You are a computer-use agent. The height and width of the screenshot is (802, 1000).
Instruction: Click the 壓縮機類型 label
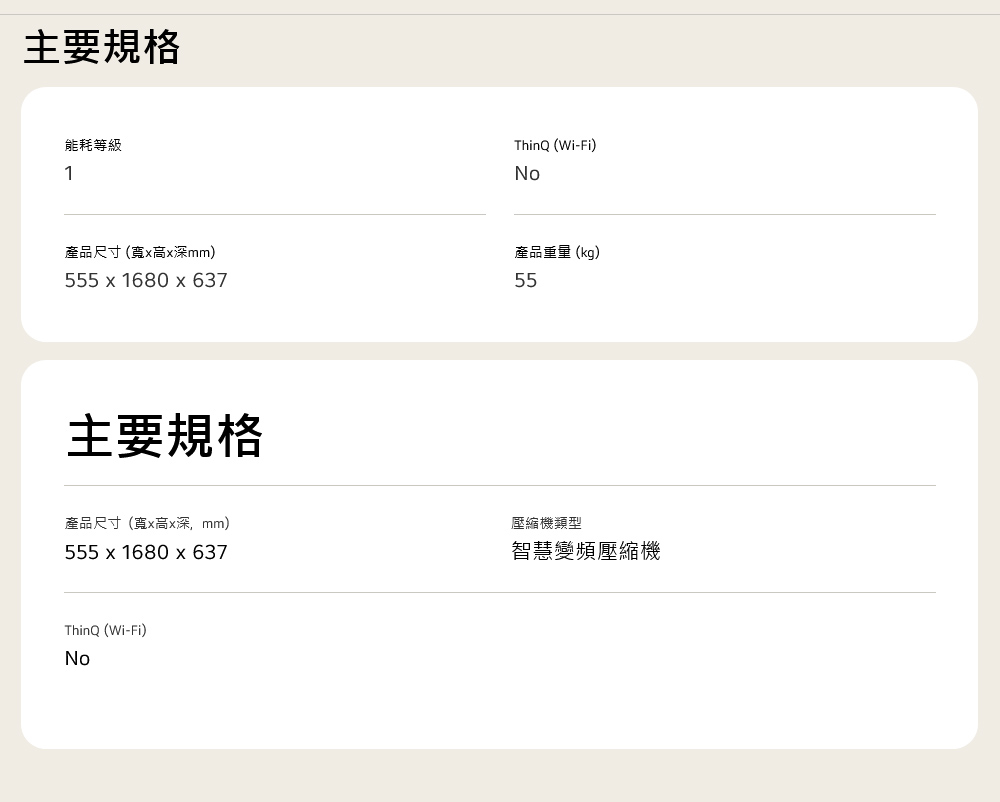[546, 523]
